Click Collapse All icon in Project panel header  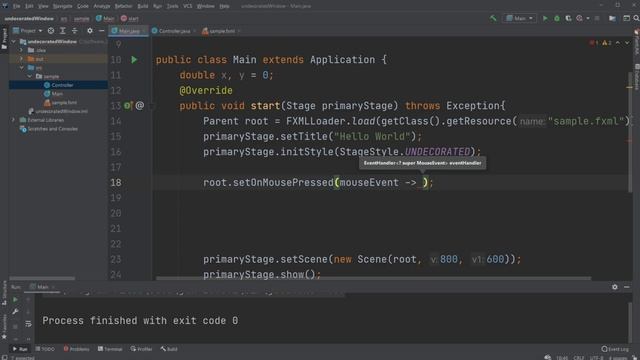pos(74,31)
